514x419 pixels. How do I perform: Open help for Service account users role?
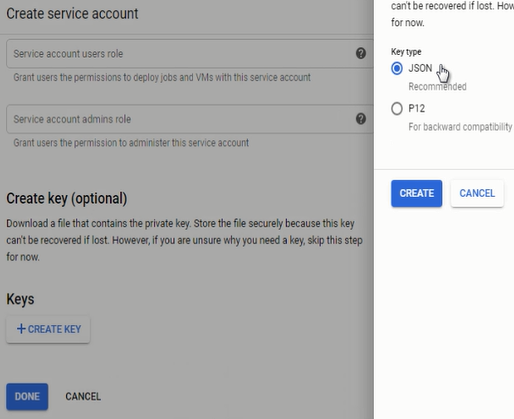pyautogui.click(x=361, y=53)
